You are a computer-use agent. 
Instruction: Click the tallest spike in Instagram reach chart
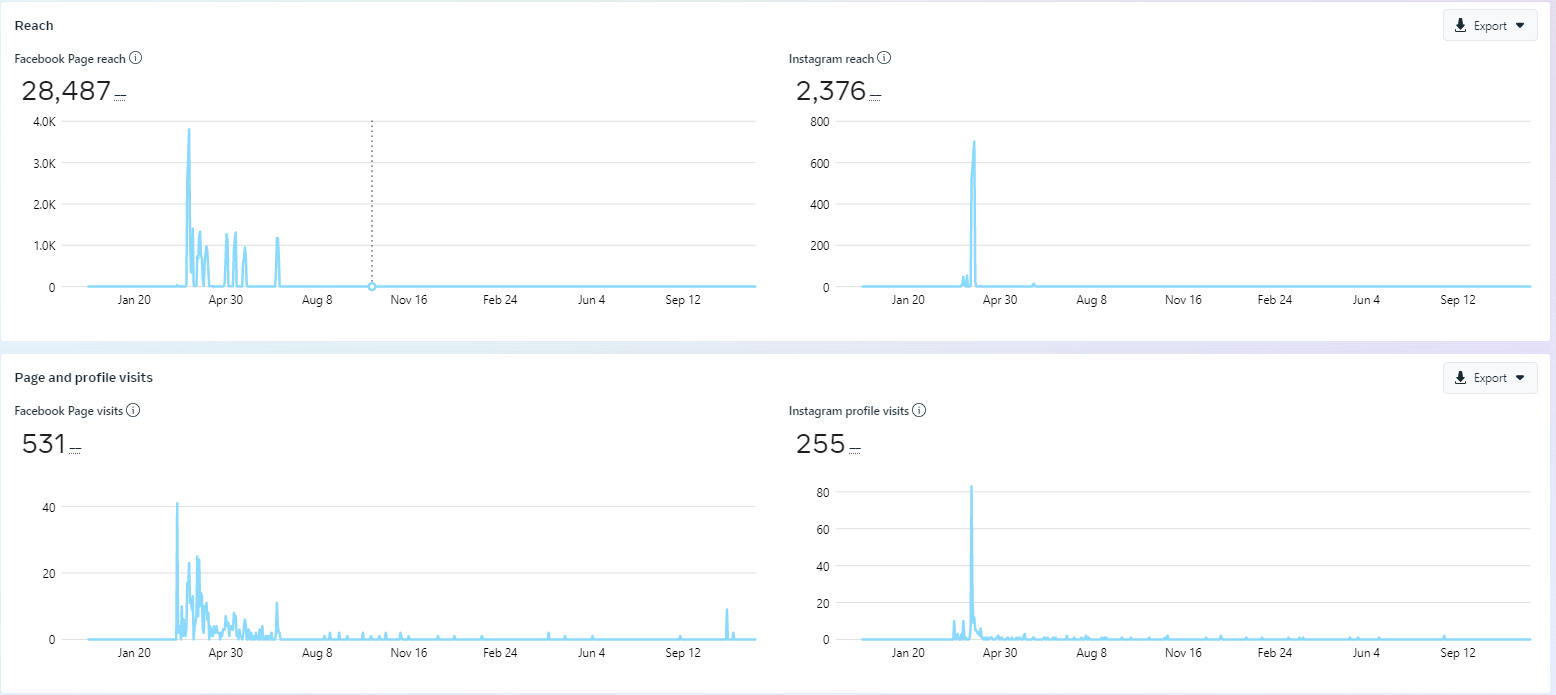click(x=973, y=143)
